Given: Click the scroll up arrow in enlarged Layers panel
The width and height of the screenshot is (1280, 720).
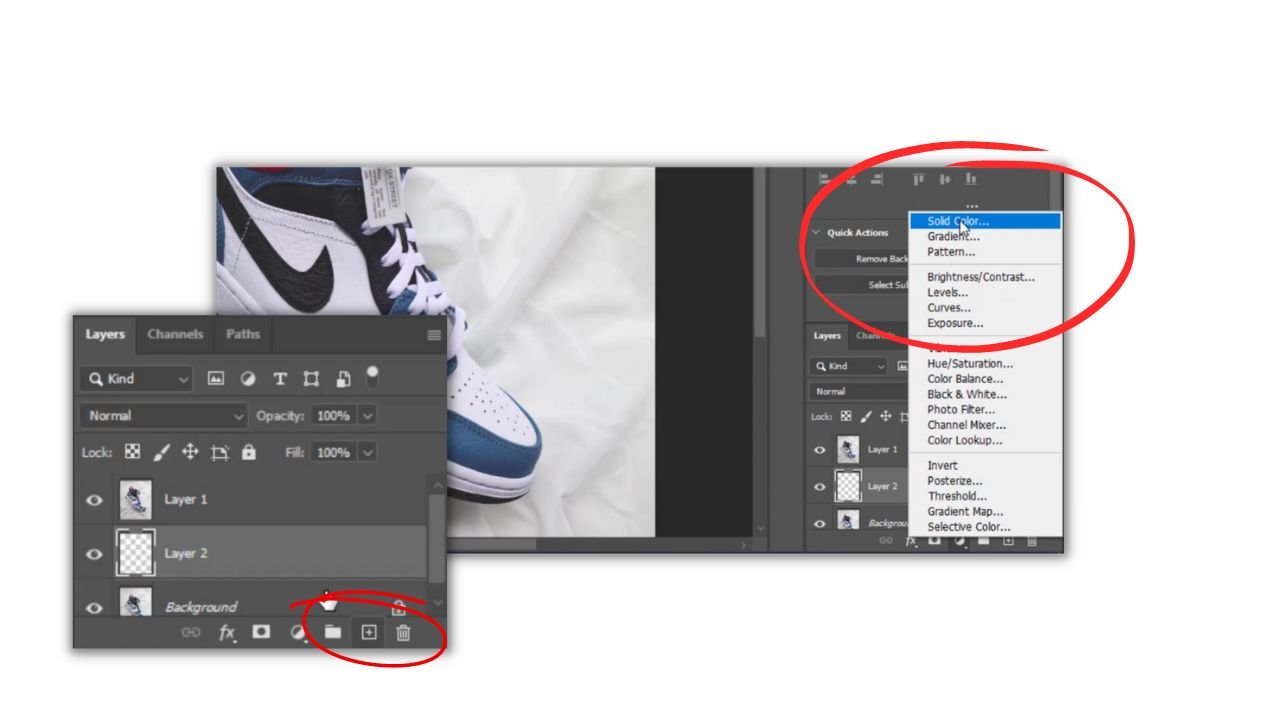Looking at the screenshot, I should [x=437, y=486].
